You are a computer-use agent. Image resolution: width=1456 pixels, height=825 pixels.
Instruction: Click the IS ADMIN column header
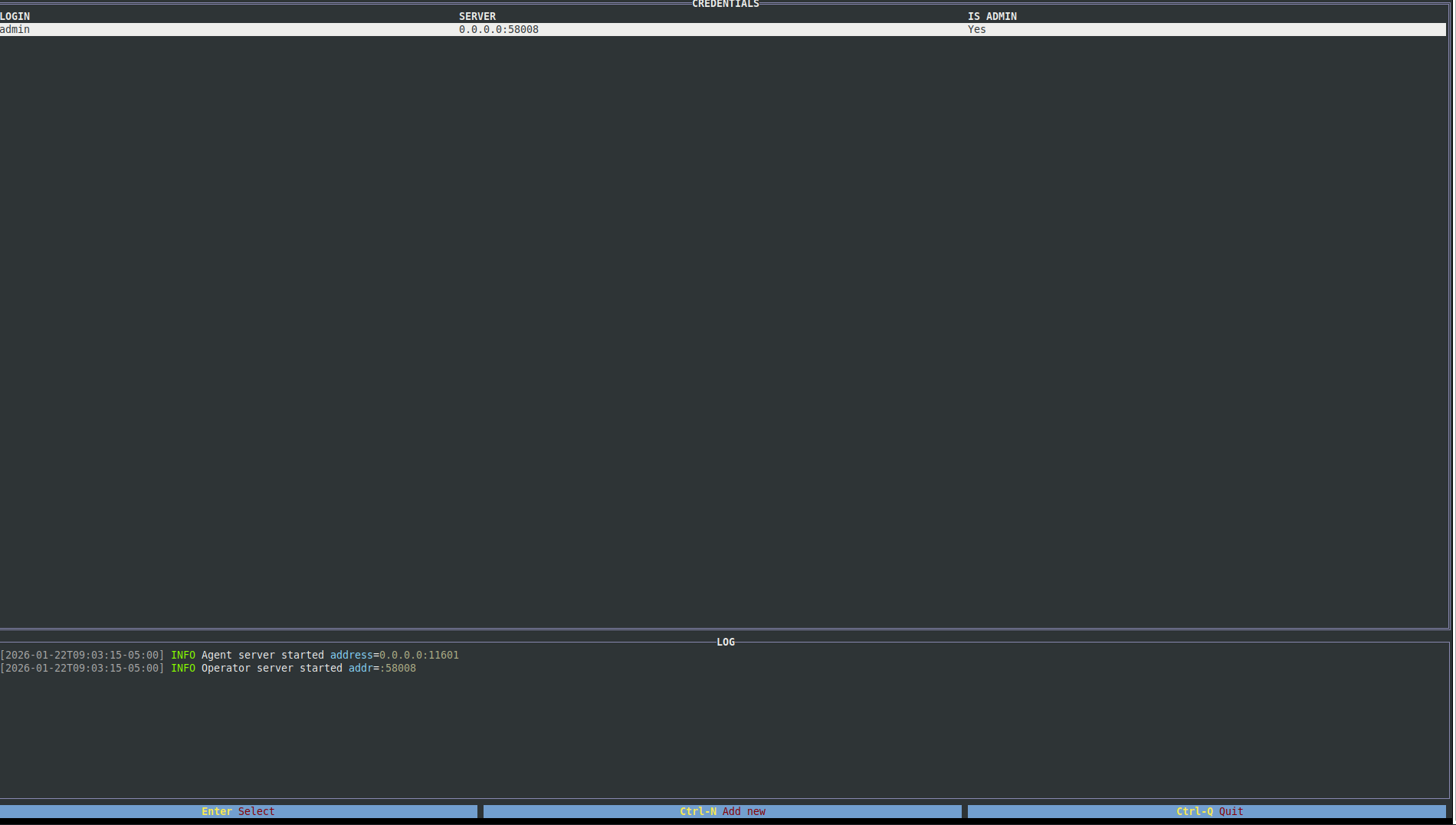pos(992,16)
